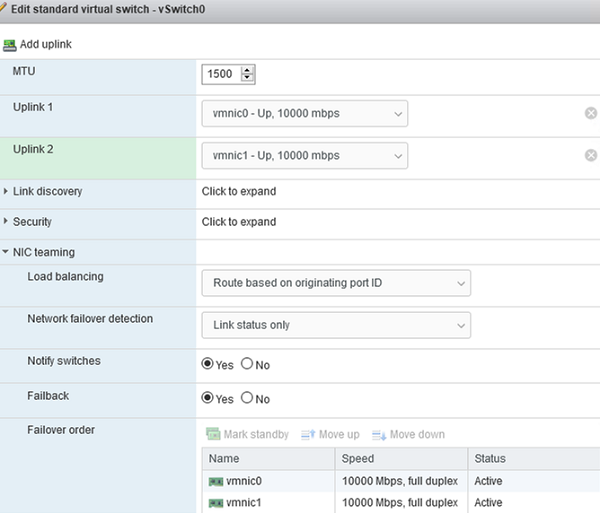The width and height of the screenshot is (600, 522).
Task: Open the Uplink 1 vmnic0 dropdown
Action: (304, 113)
